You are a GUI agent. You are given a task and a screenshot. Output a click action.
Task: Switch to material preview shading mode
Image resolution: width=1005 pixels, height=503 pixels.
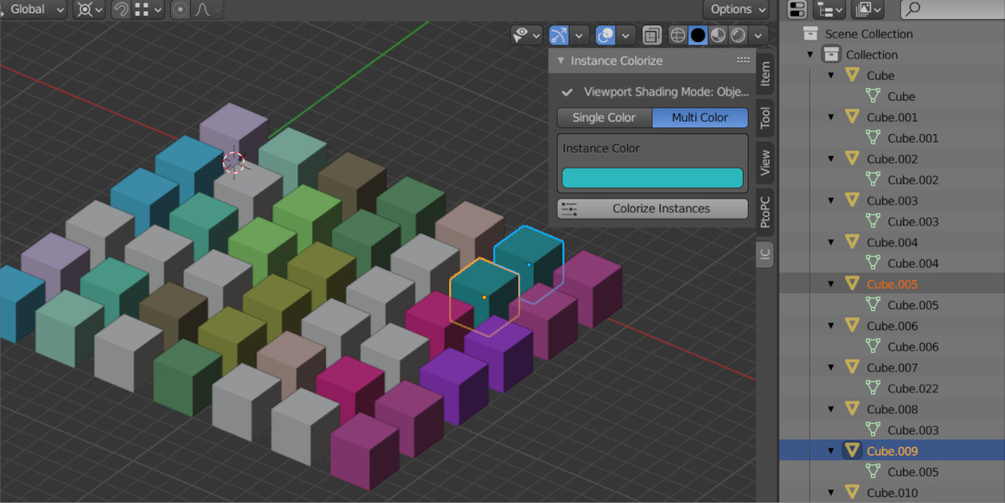[x=718, y=35]
